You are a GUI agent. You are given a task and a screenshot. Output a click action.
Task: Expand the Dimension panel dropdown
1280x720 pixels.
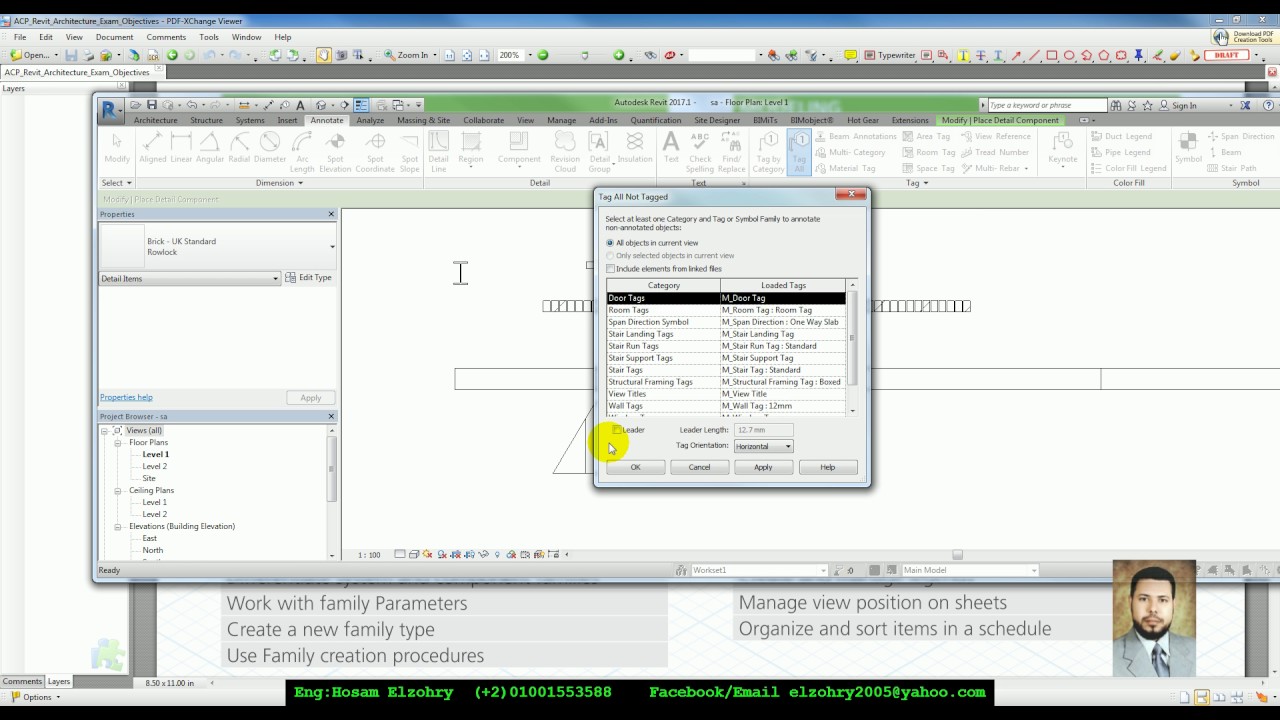click(x=279, y=183)
